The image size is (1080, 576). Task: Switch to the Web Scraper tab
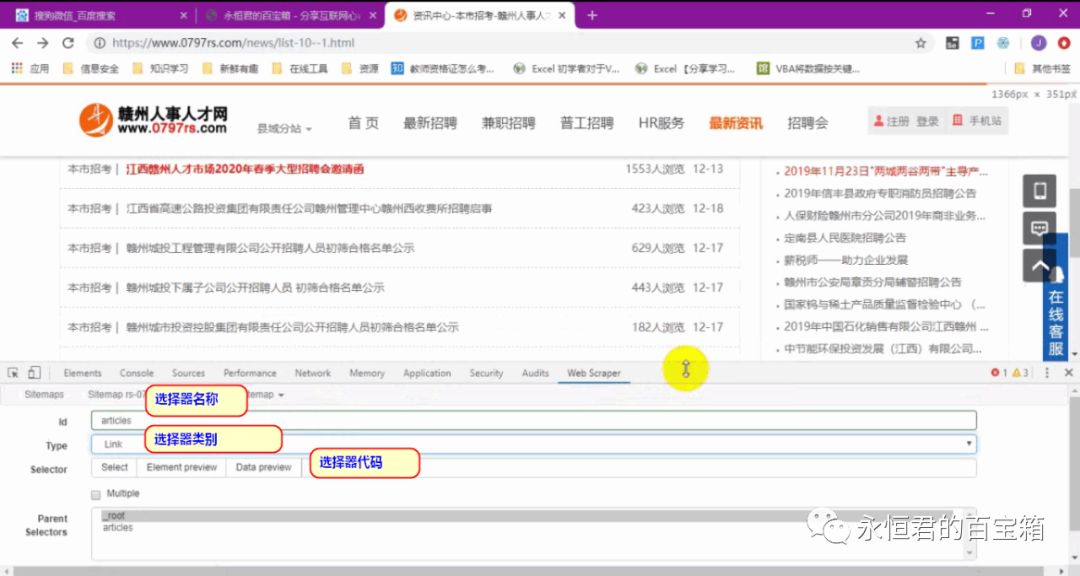593,373
